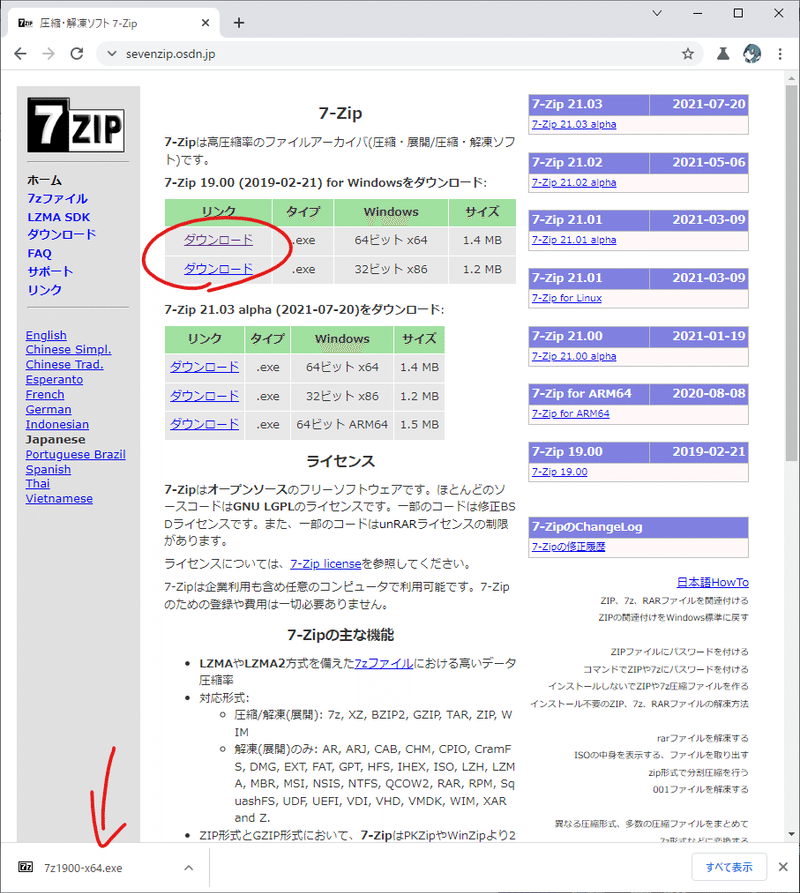Switch language to Indonesian
The image size is (800, 893).
coord(57,424)
